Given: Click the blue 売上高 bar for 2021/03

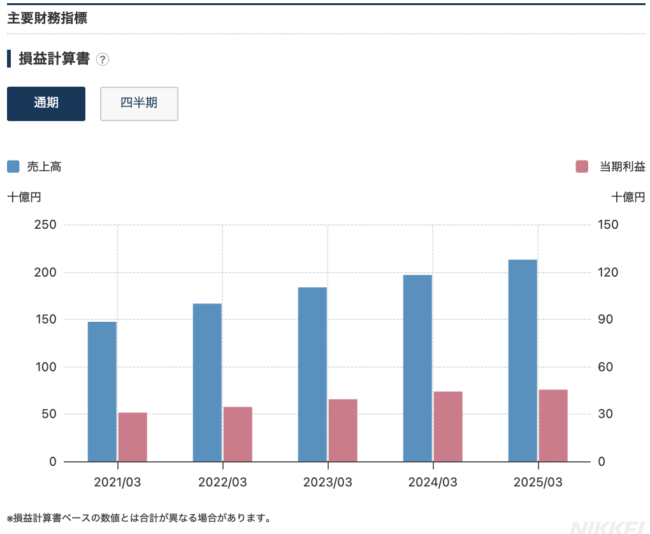Looking at the screenshot, I should click(x=102, y=391).
